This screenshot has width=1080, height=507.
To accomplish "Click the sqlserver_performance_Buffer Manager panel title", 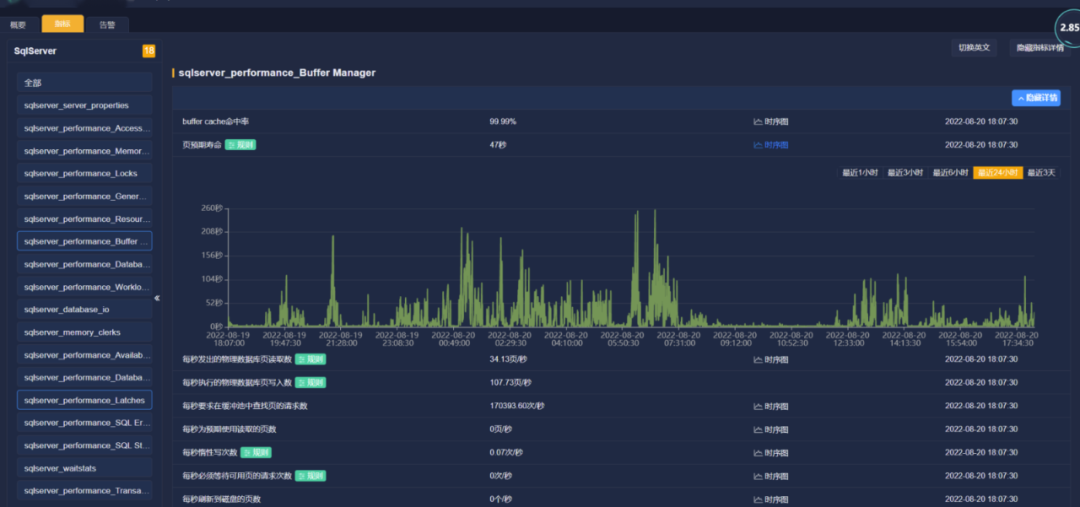I will [277, 72].
